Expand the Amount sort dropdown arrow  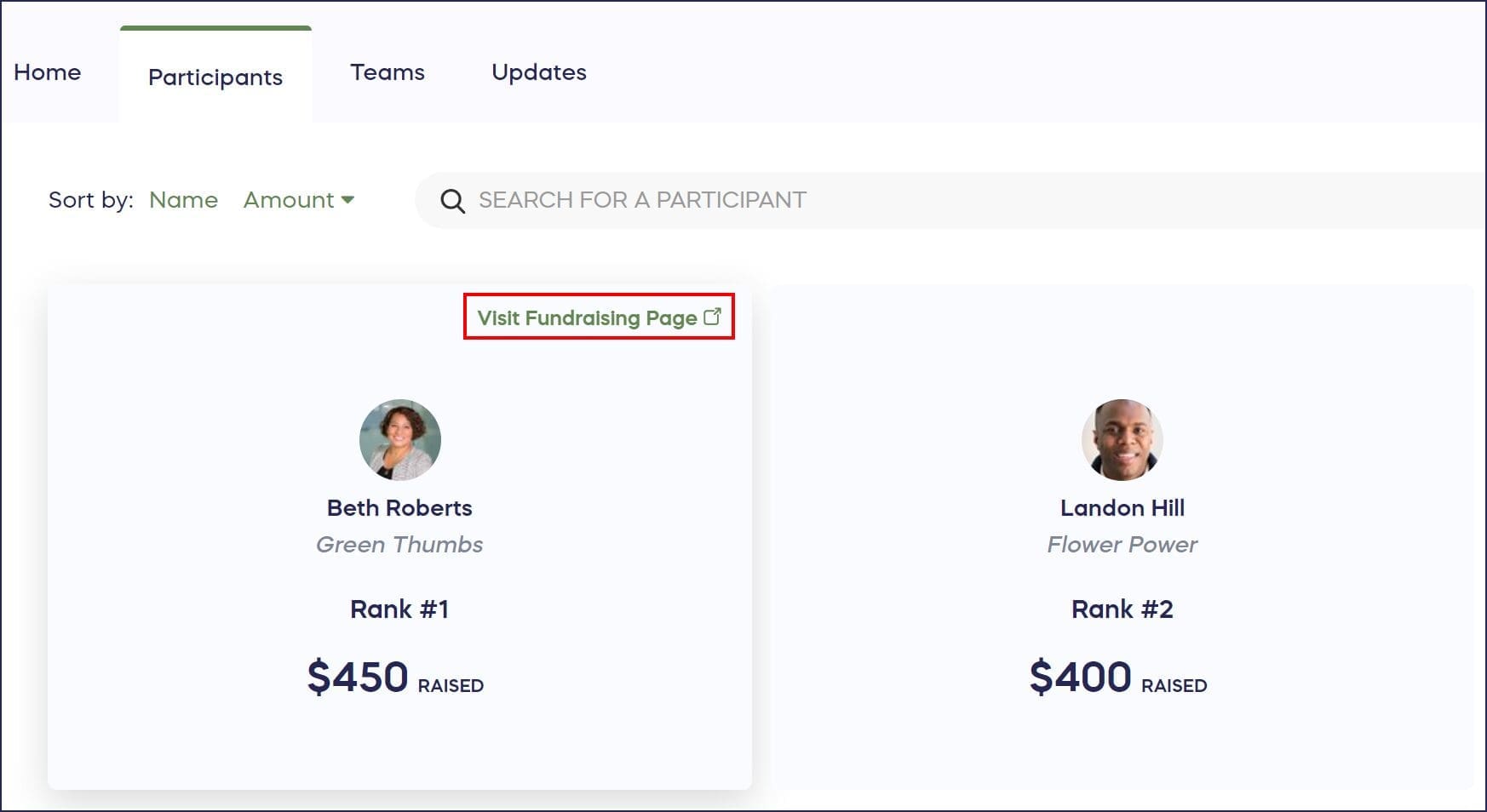pyautogui.click(x=347, y=200)
